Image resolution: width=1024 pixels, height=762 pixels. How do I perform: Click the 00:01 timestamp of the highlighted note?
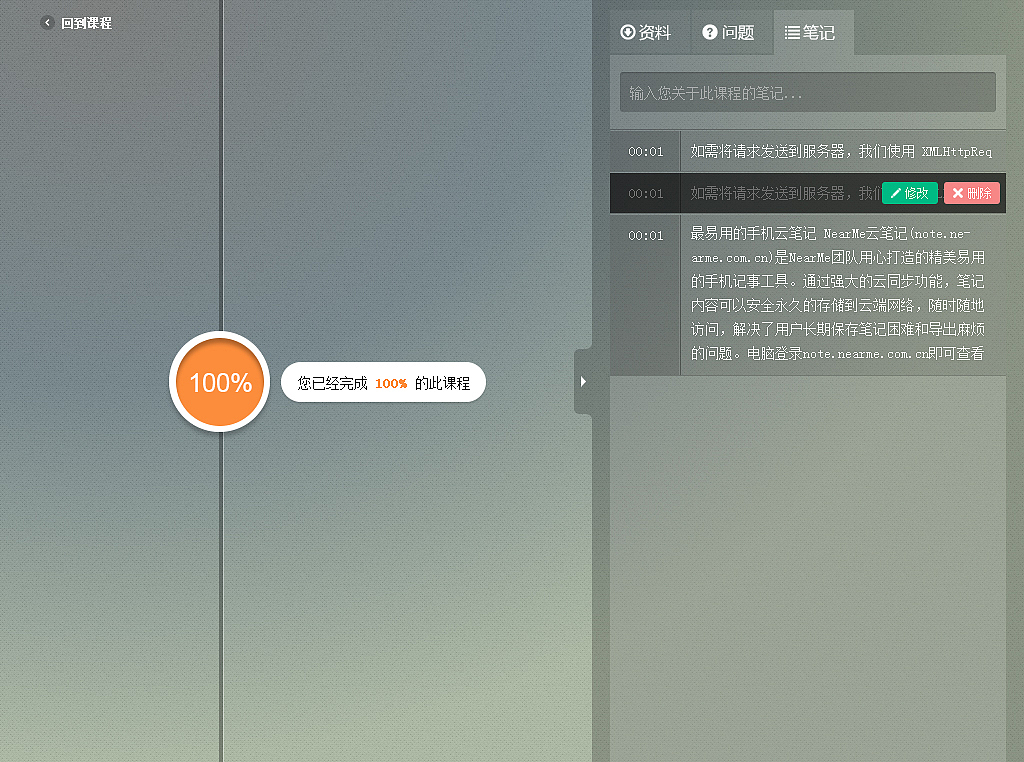pyautogui.click(x=646, y=193)
